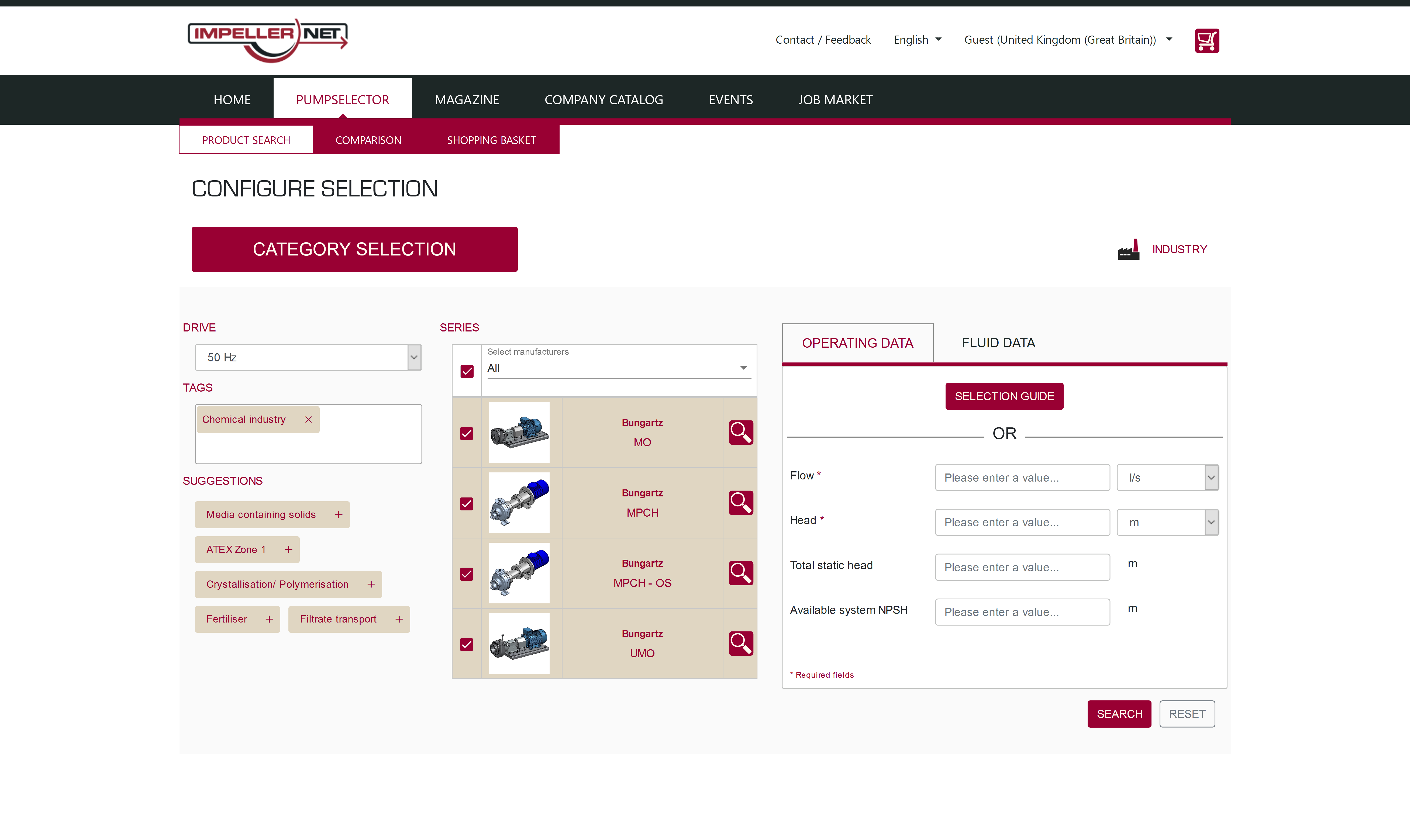Image resolution: width=1424 pixels, height=840 pixels.
Task: Click the Head value input field
Action: pos(1022,523)
